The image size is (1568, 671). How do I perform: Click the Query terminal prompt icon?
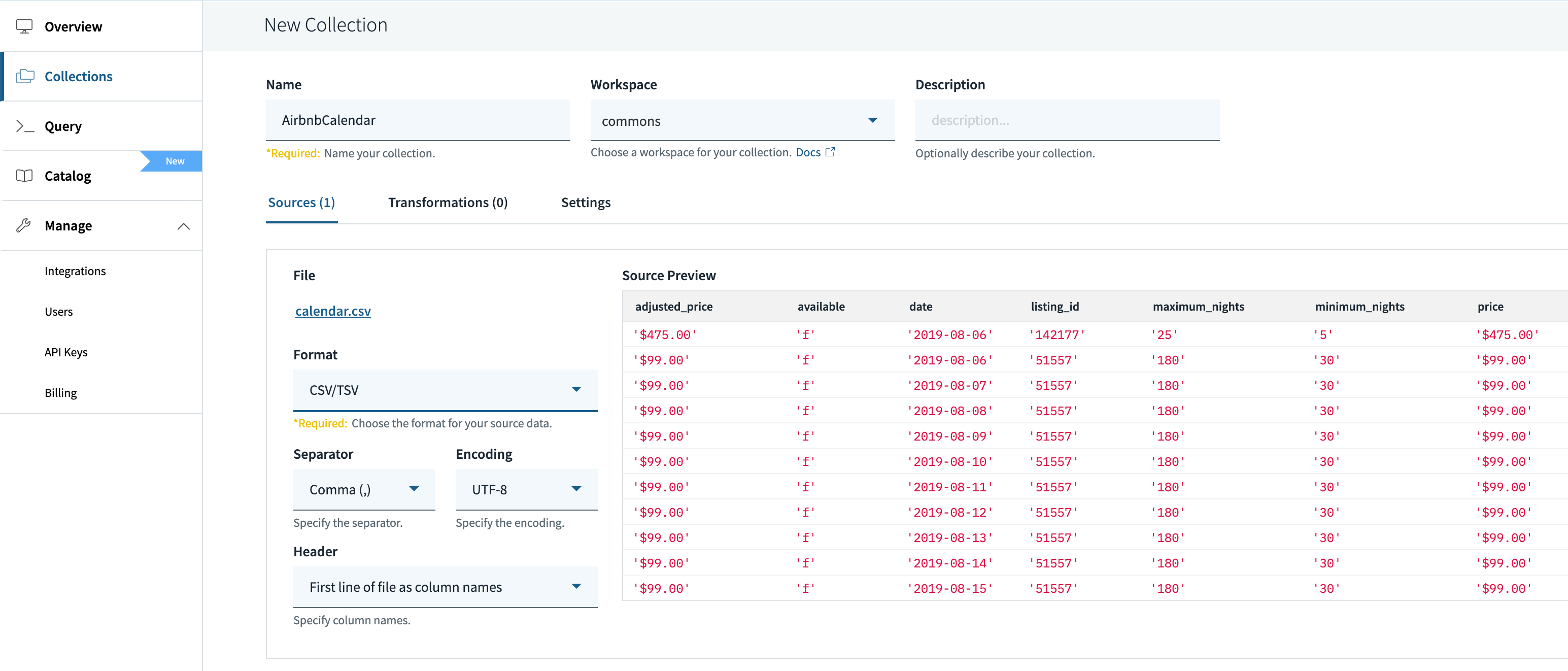coord(25,126)
